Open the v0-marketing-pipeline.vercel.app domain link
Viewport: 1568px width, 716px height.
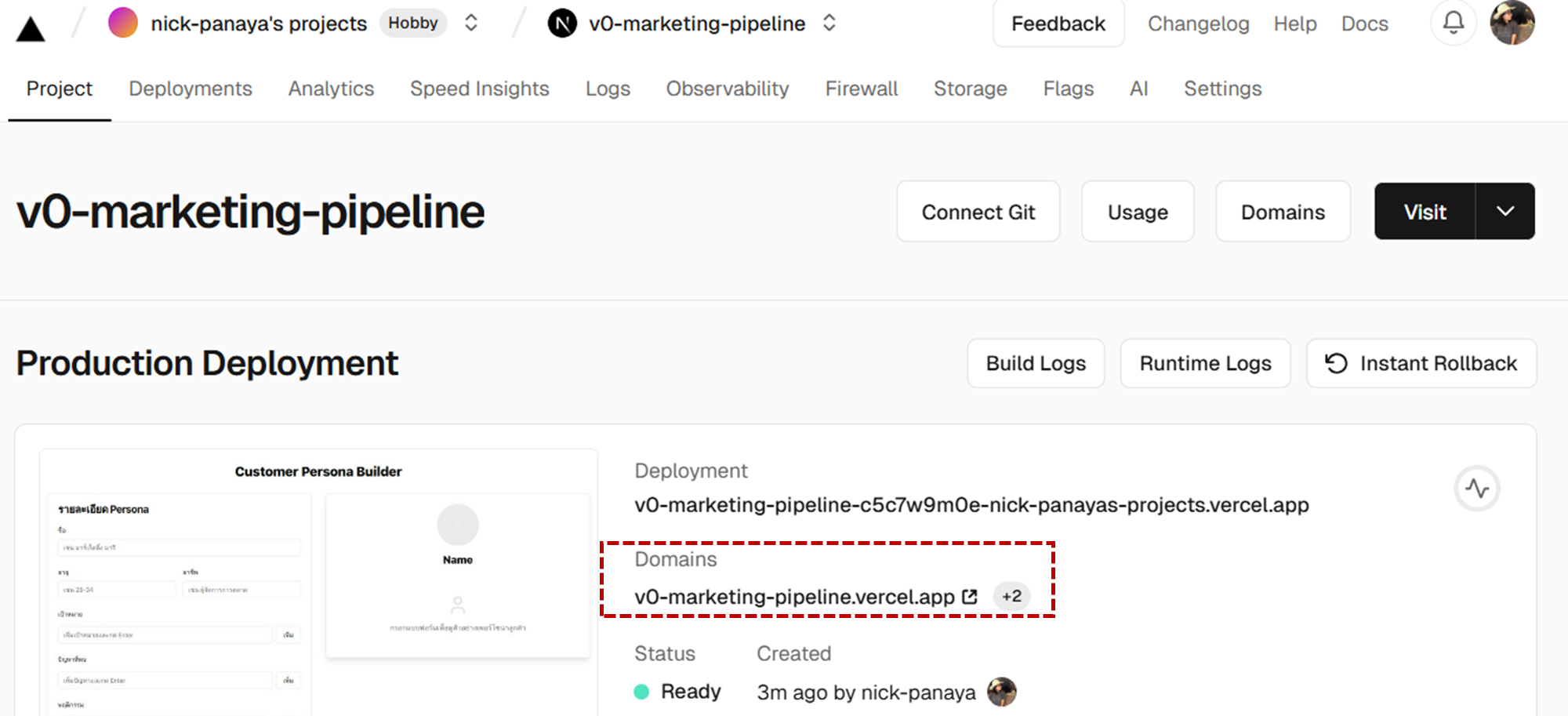(x=794, y=597)
